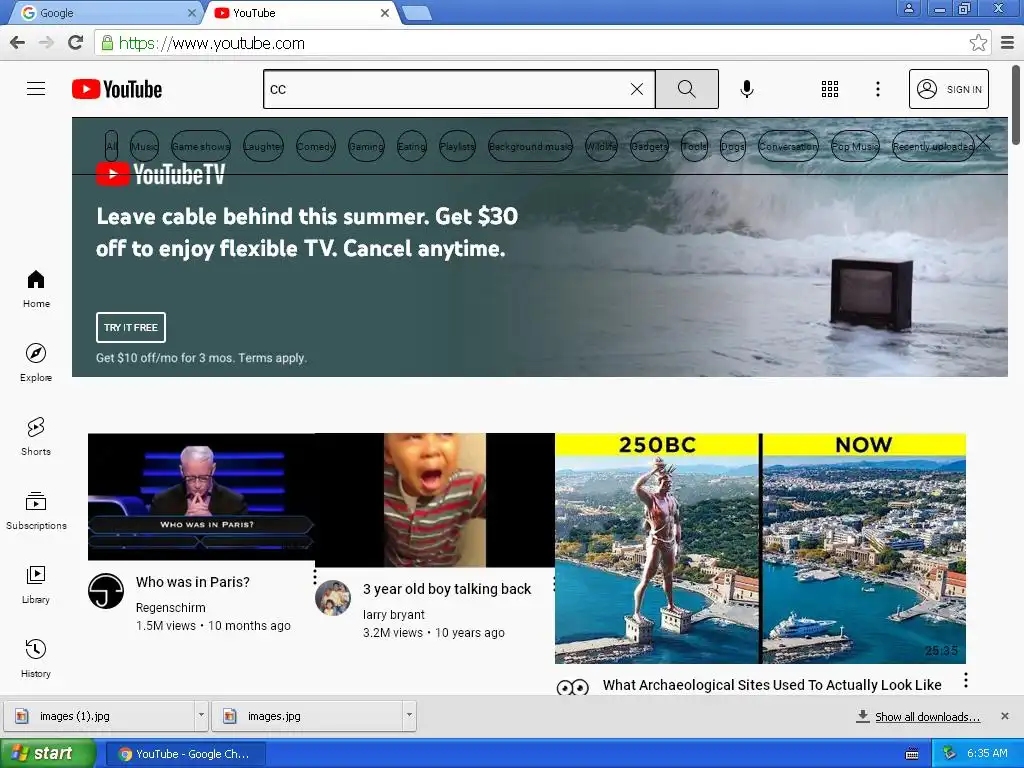
Task: Select the Laughter filter chip
Action: pos(263,146)
